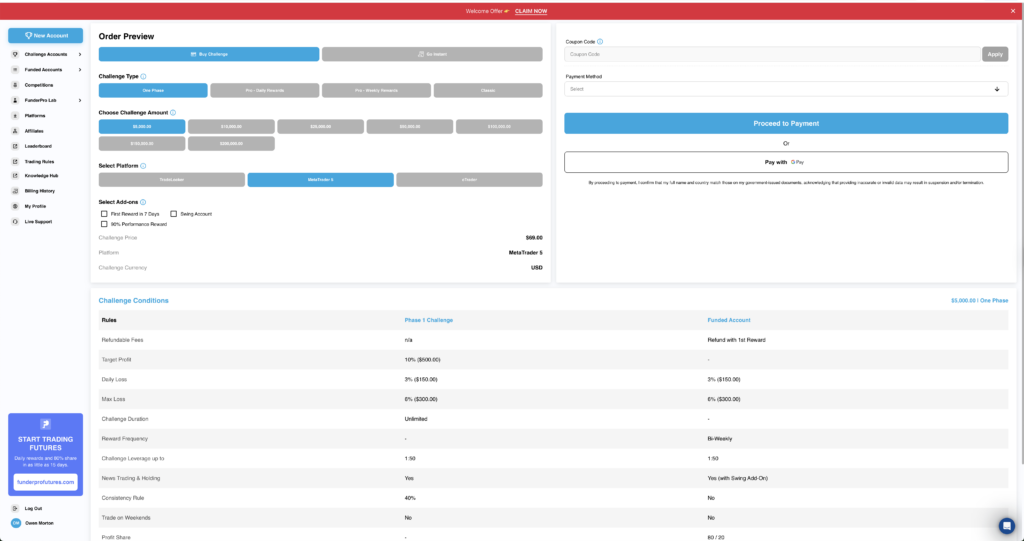Open Billing History via its icon
The height and width of the screenshot is (541, 1024).
tap(15, 191)
